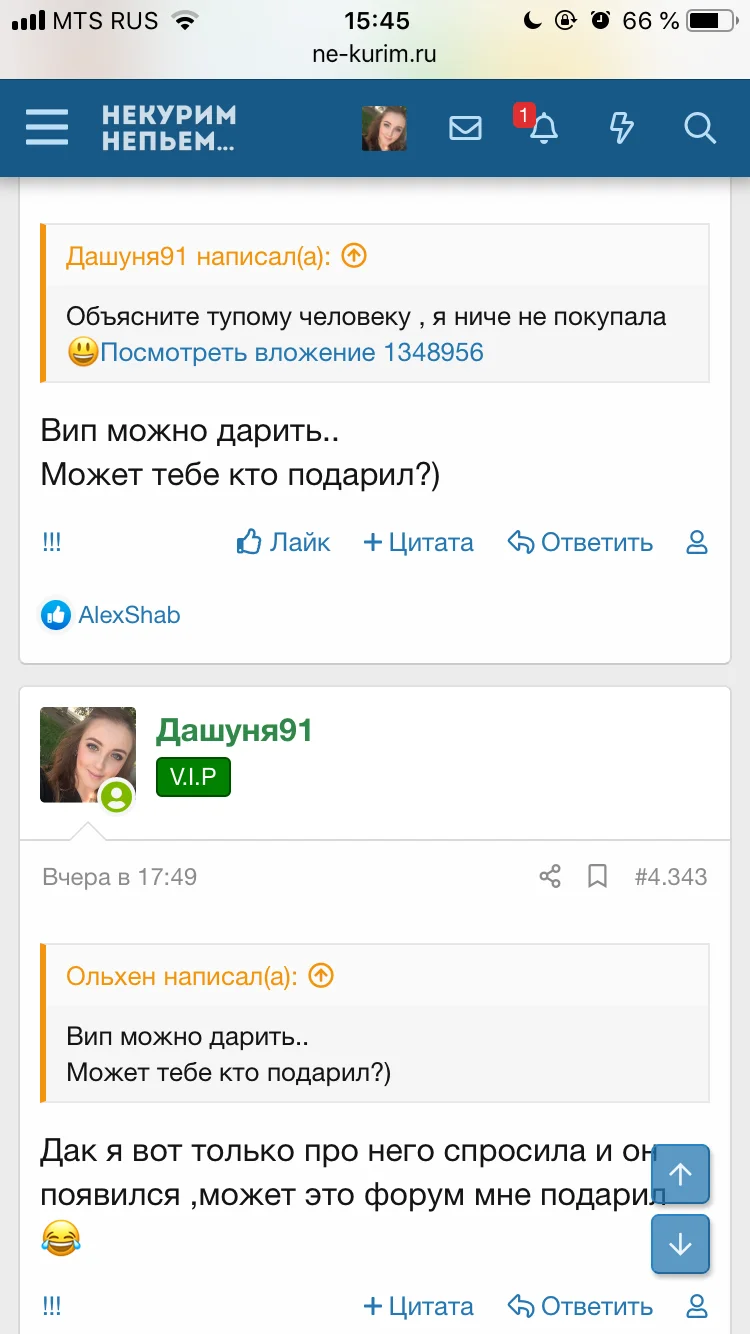Reply to Ольхен's post via Ответить

[x=580, y=543]
